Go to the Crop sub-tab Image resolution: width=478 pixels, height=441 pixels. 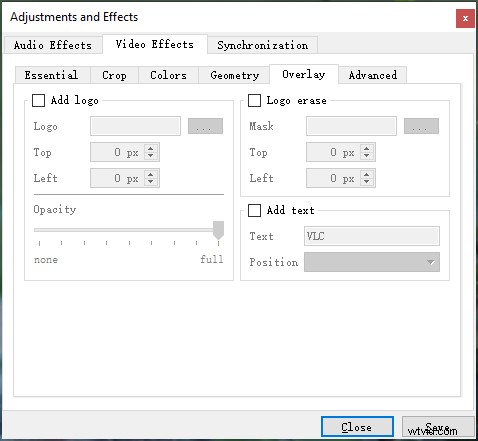point(114,75)
